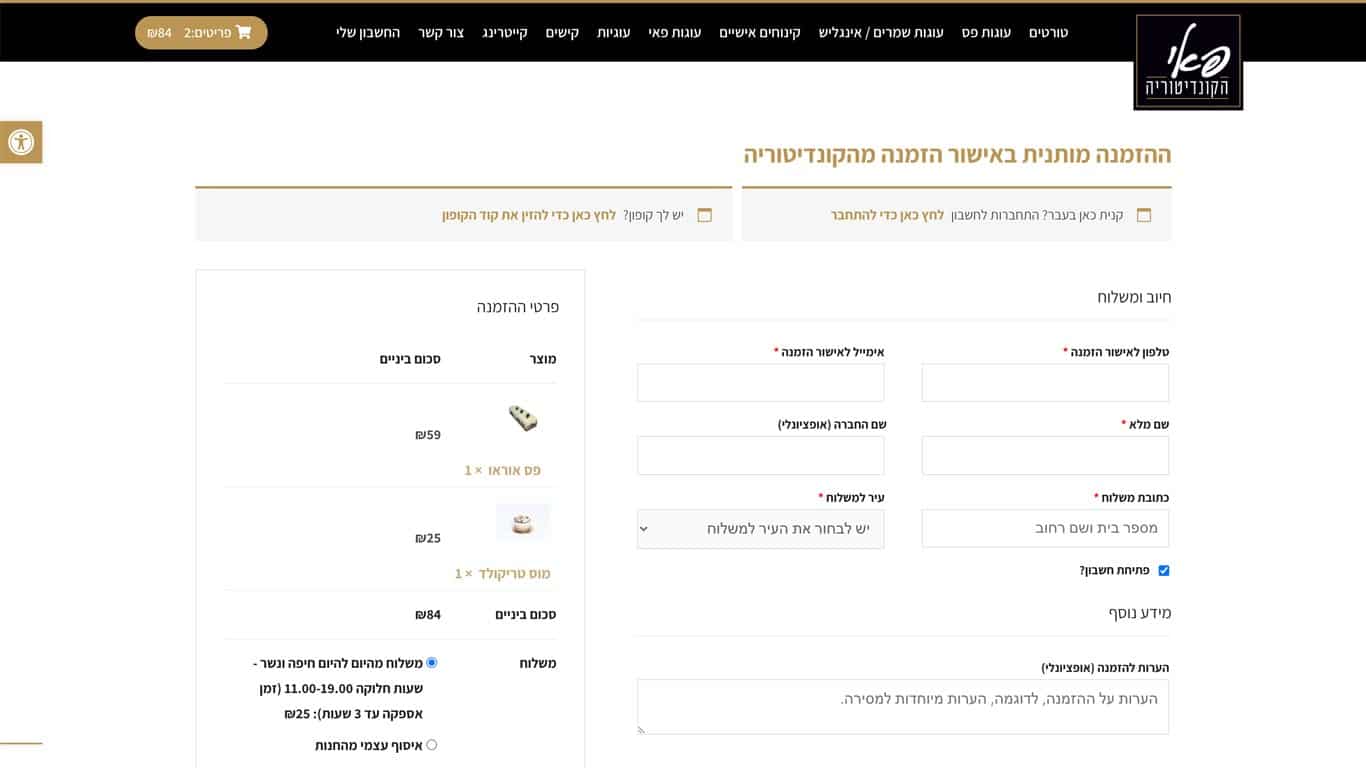Click the accessibility icon on left edge
The image size is (1366, 768).
[x=20, y=142]
